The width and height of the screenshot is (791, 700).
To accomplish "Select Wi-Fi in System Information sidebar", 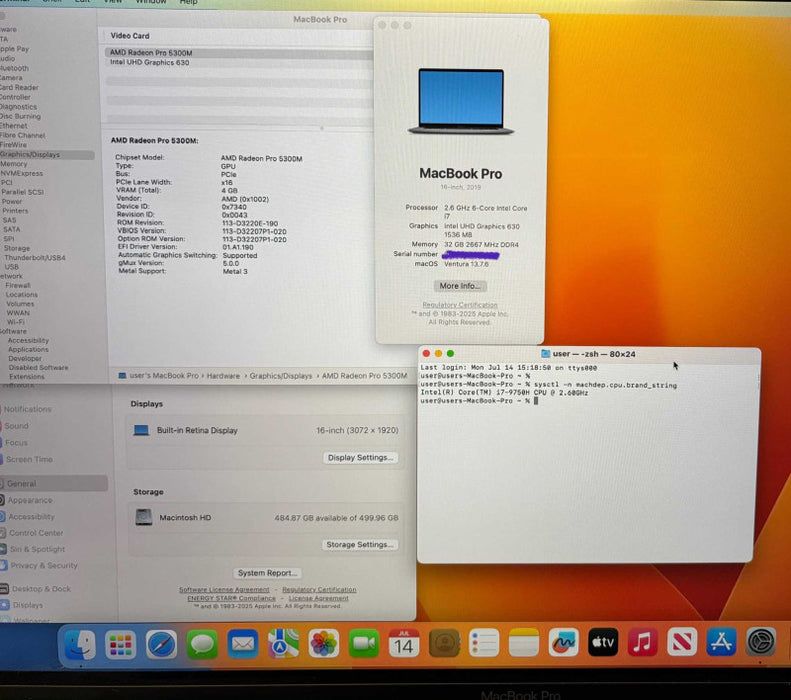I will [x=16, y=322].
